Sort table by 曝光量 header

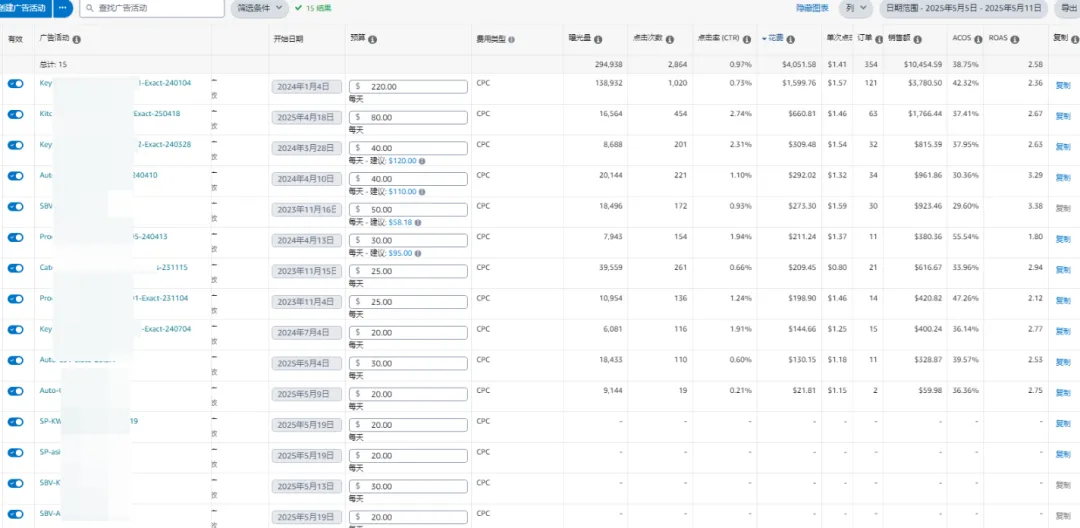coord(580,39)
